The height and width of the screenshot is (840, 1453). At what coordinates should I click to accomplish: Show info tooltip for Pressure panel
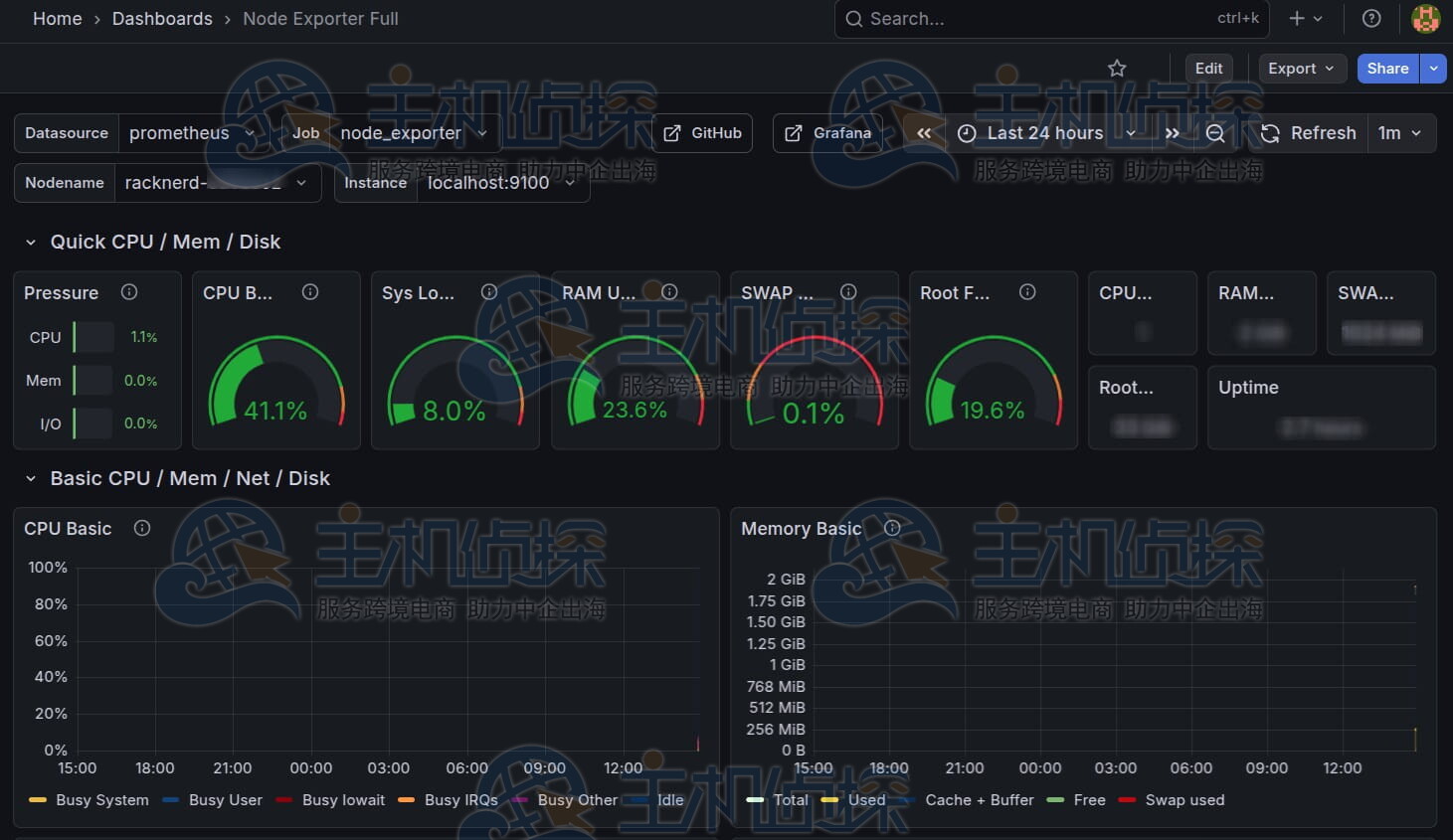tap(129, 292)
